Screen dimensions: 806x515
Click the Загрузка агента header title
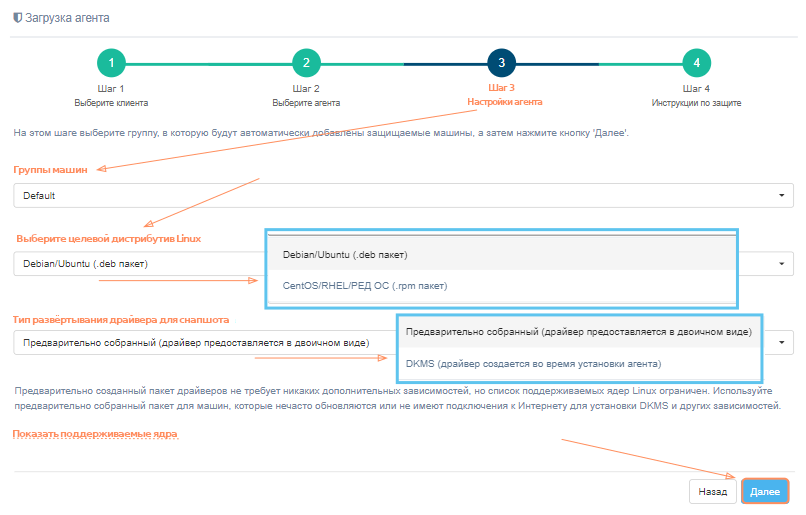click(x=68, y=18)
